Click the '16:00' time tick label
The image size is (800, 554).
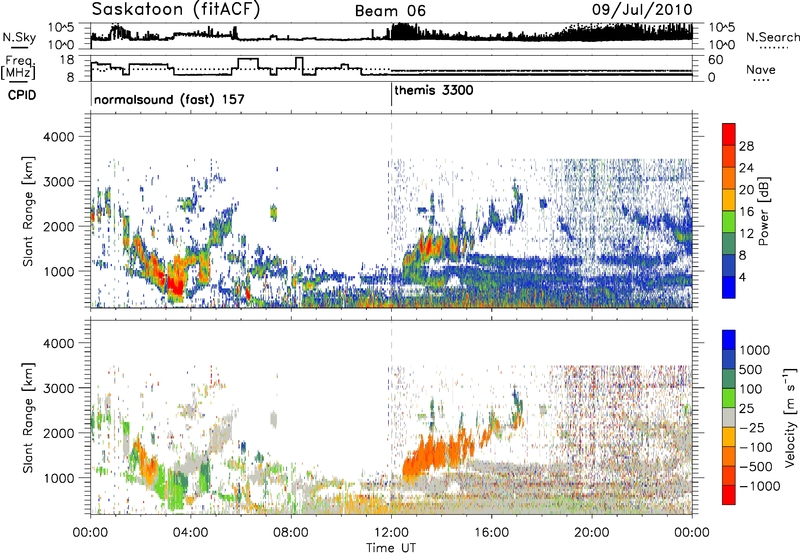491,533
